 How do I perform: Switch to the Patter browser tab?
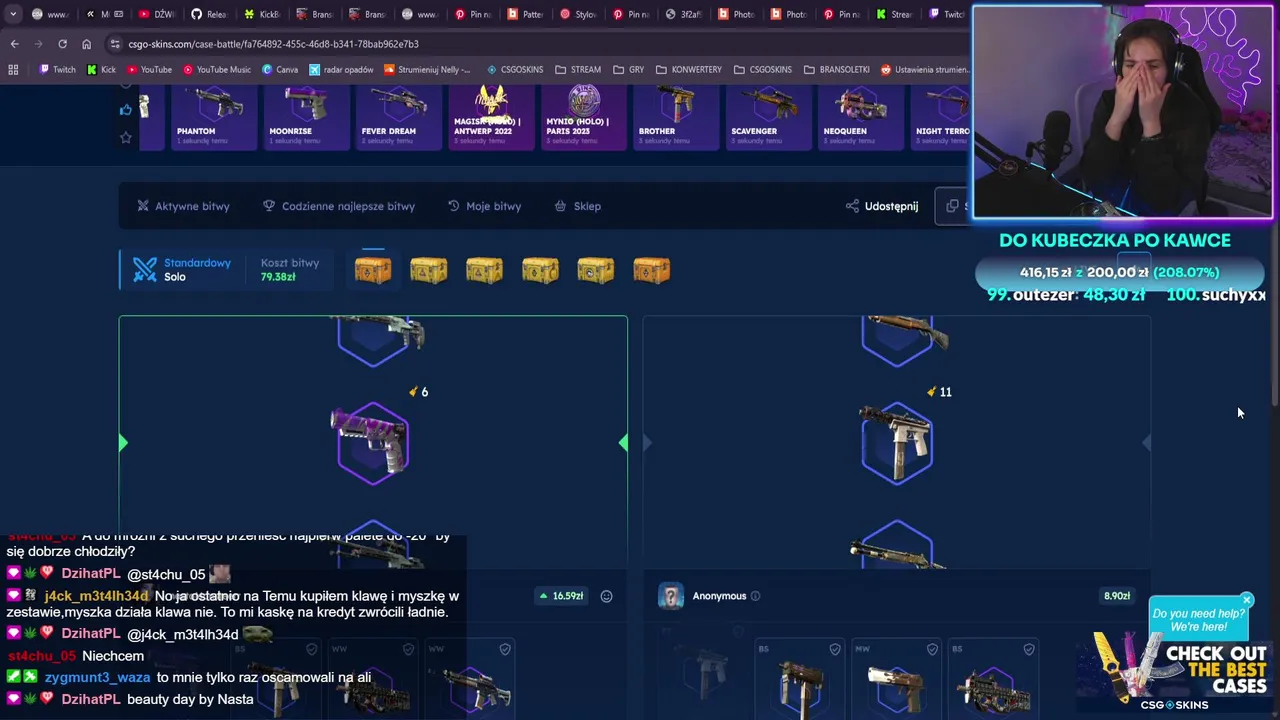click(527, 14)
